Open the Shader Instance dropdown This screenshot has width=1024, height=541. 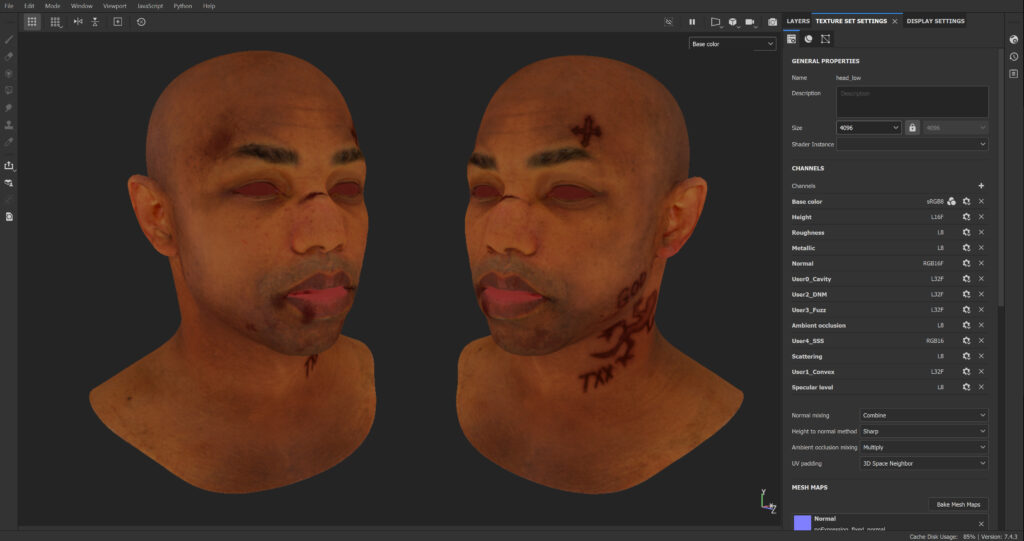point(912,144)
